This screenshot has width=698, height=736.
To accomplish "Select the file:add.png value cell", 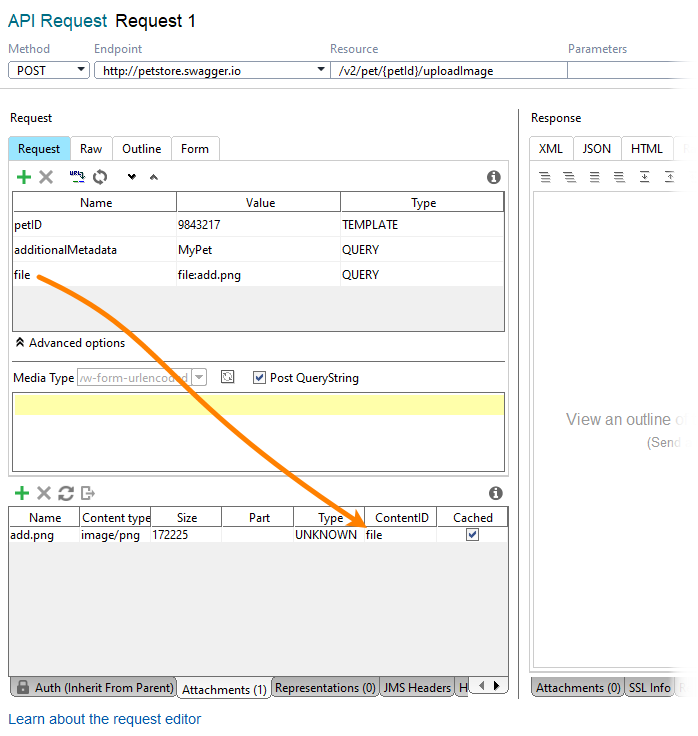I will 259,275.
